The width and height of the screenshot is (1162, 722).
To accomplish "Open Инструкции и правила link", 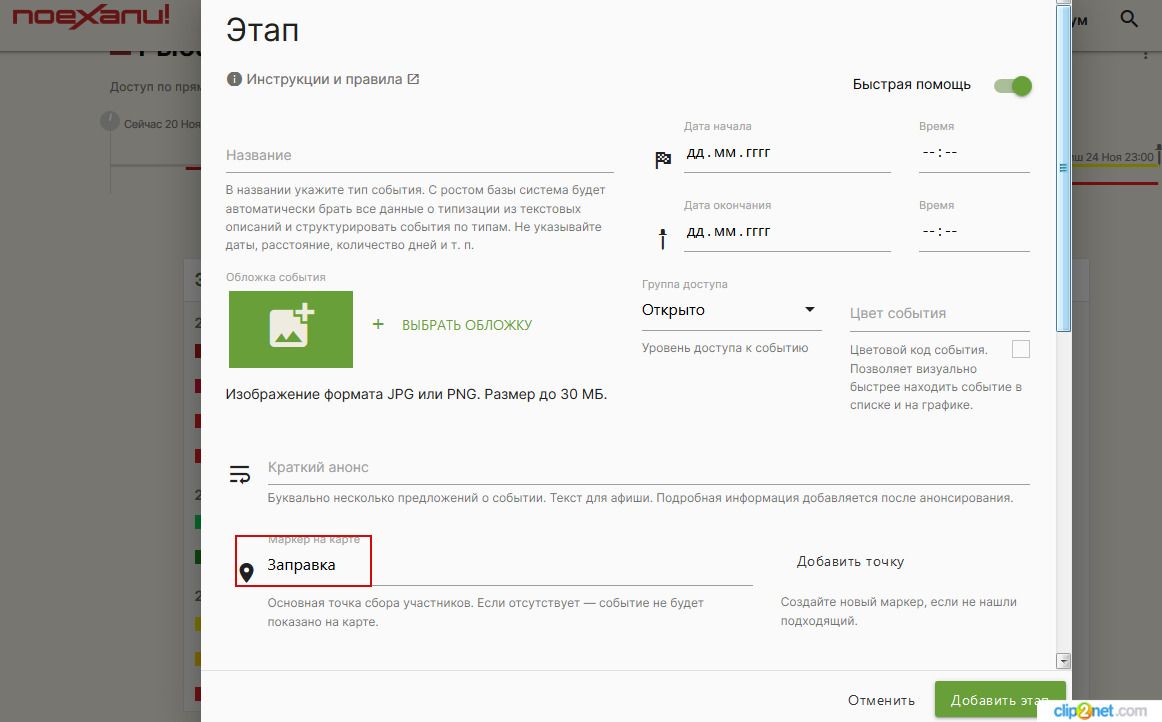I will (324, 79).
